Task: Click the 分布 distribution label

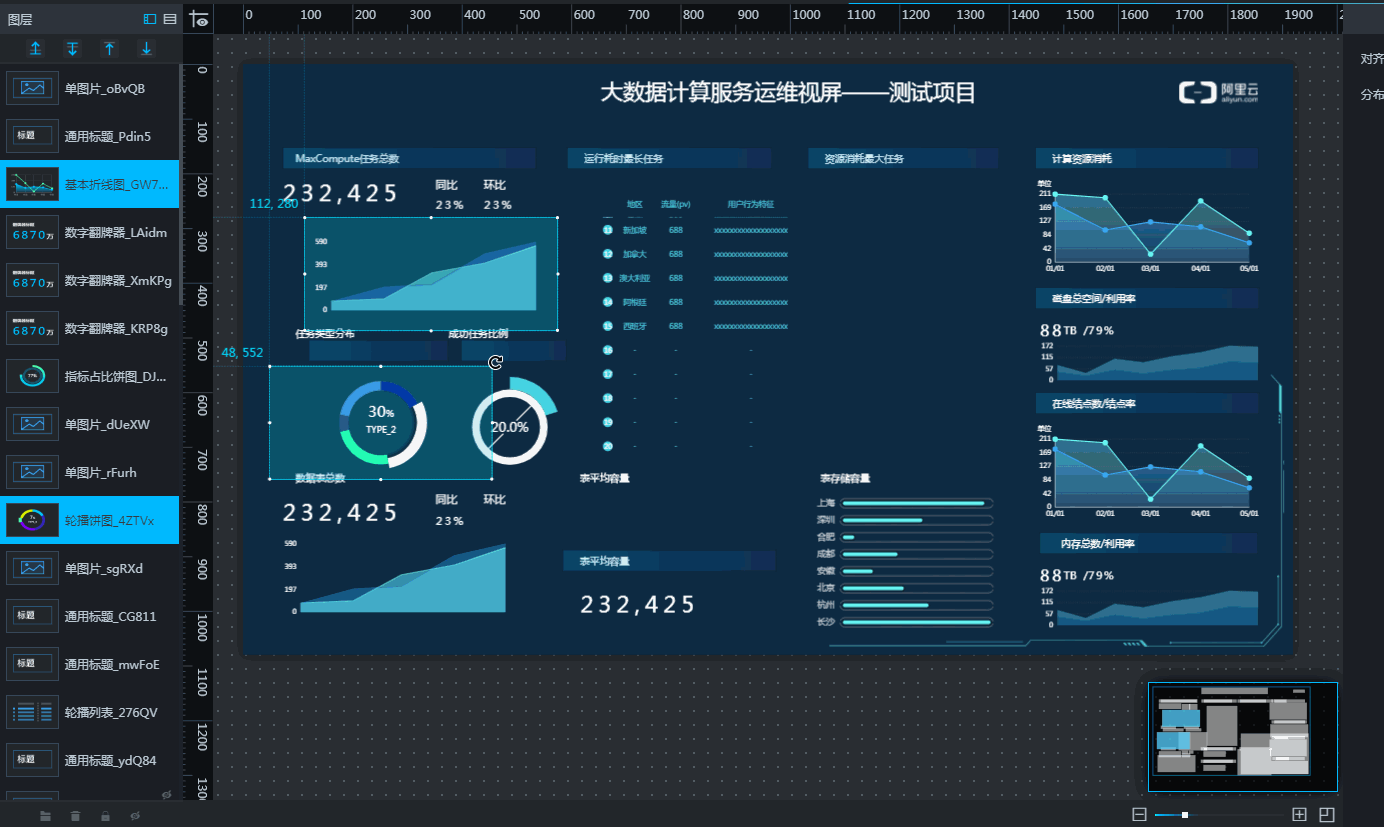Action: (1372, 95)
